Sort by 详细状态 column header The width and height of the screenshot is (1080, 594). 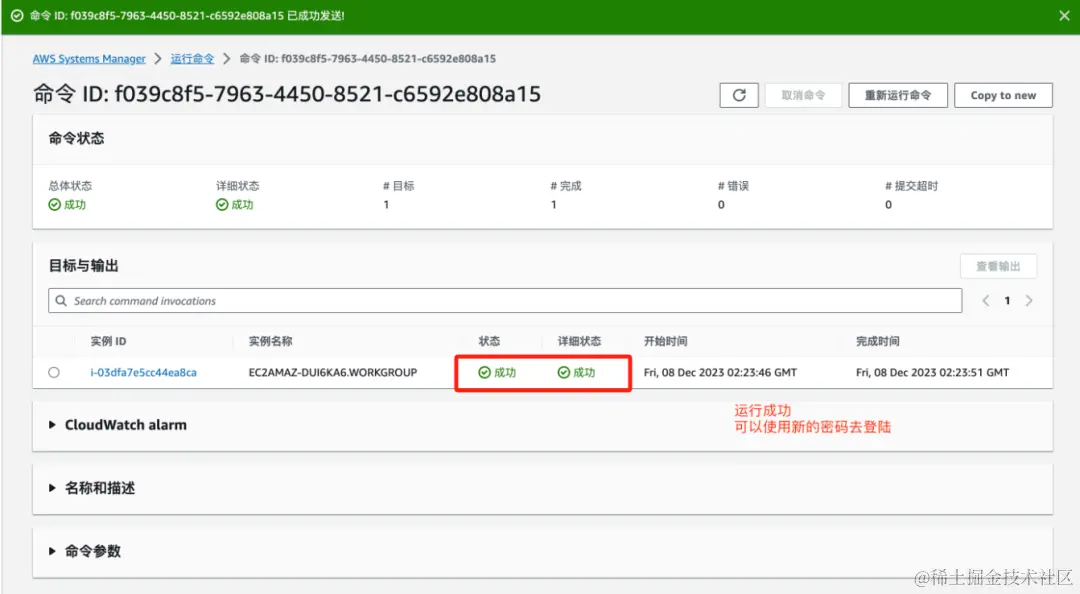pyautogui.click(x=579, y=341)
